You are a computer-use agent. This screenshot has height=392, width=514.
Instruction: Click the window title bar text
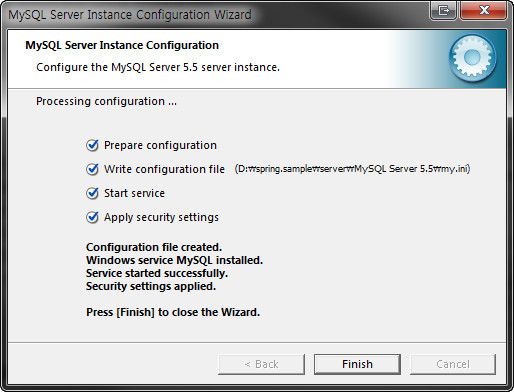130,15
